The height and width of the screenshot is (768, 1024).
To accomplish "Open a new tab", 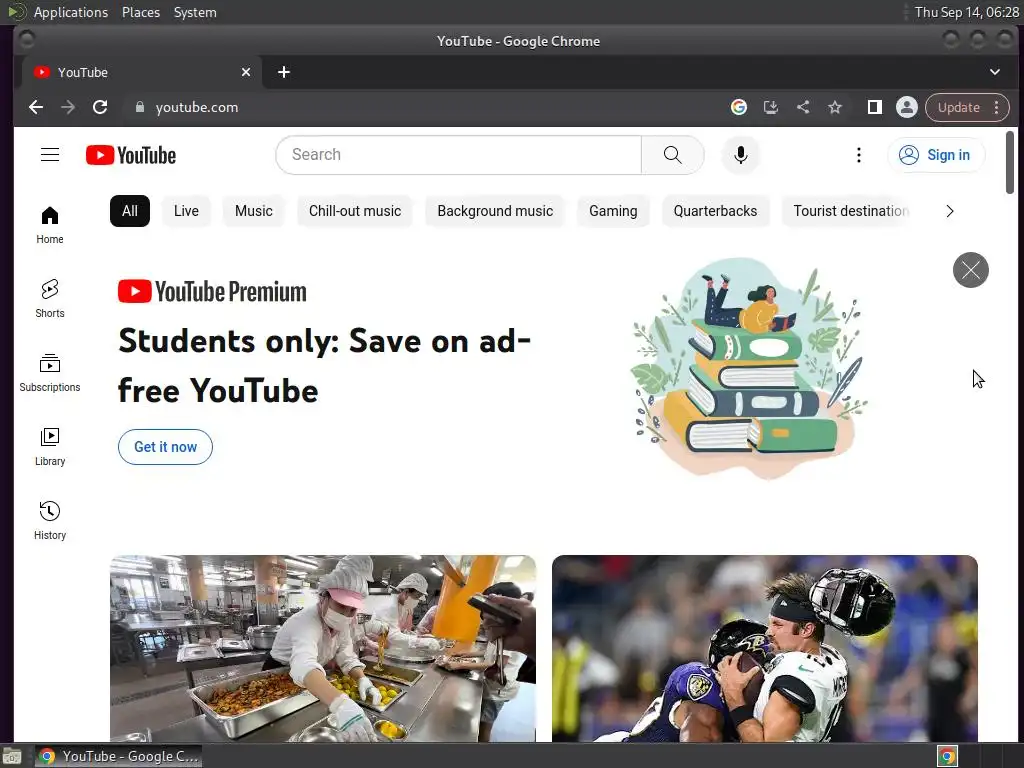I will click(x=283, y=72).
